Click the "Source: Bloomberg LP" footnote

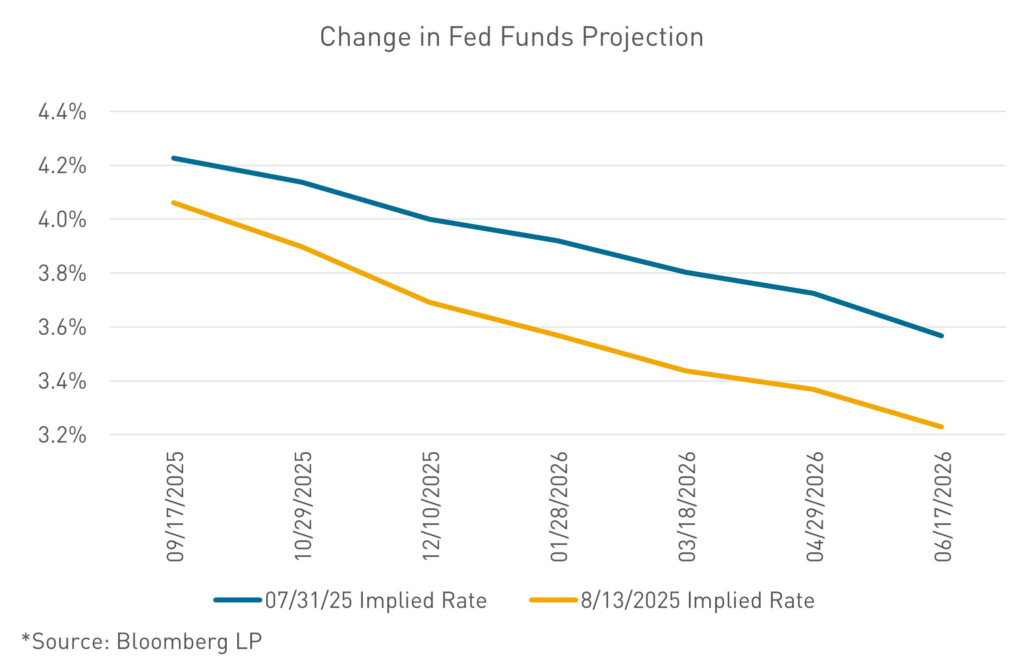(142, 640)
